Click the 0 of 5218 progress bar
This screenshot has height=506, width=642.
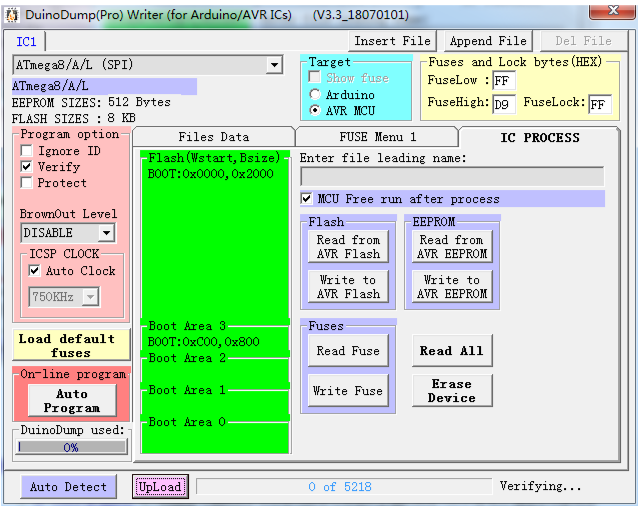344,486
